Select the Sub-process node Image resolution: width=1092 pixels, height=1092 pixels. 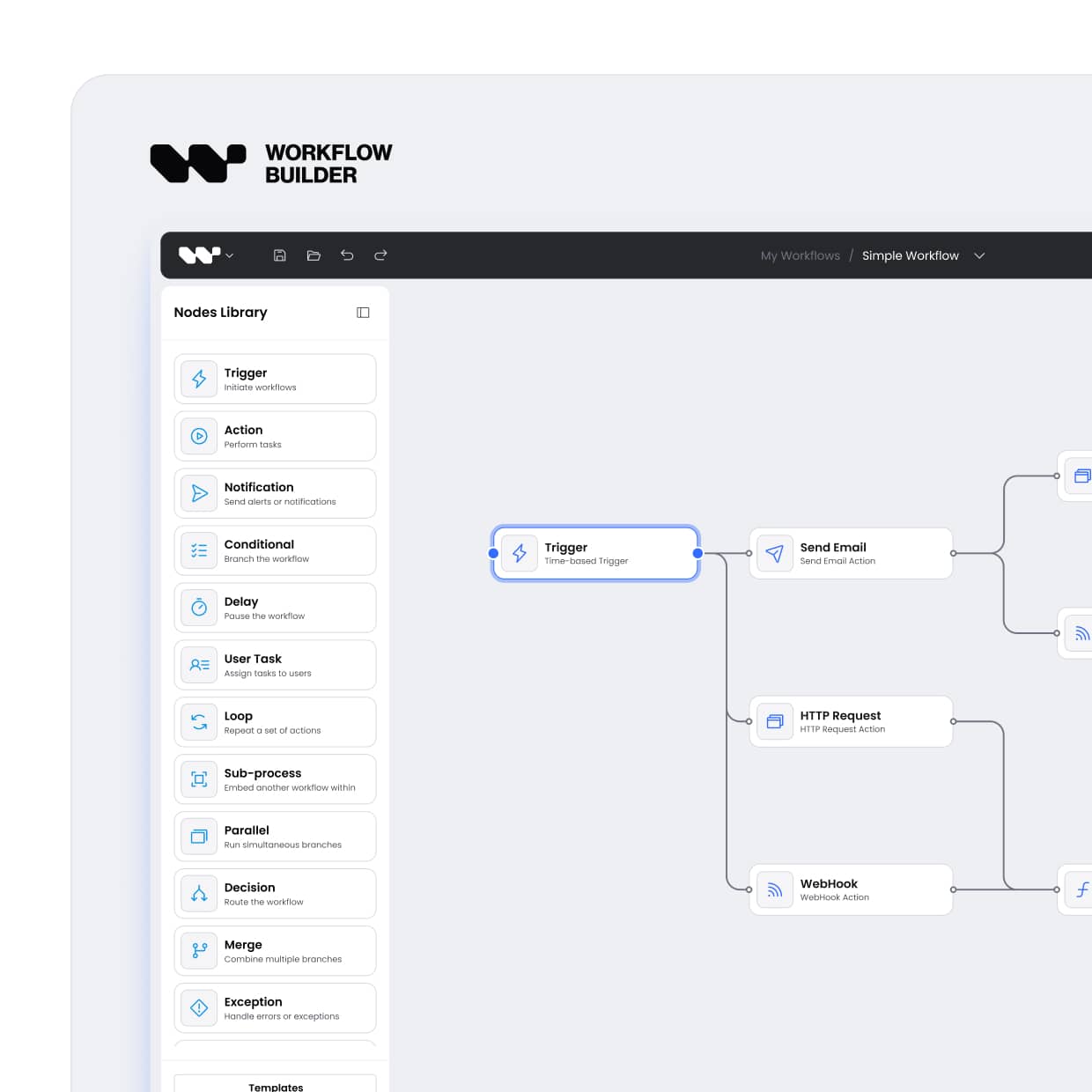(x=275, y=778)
